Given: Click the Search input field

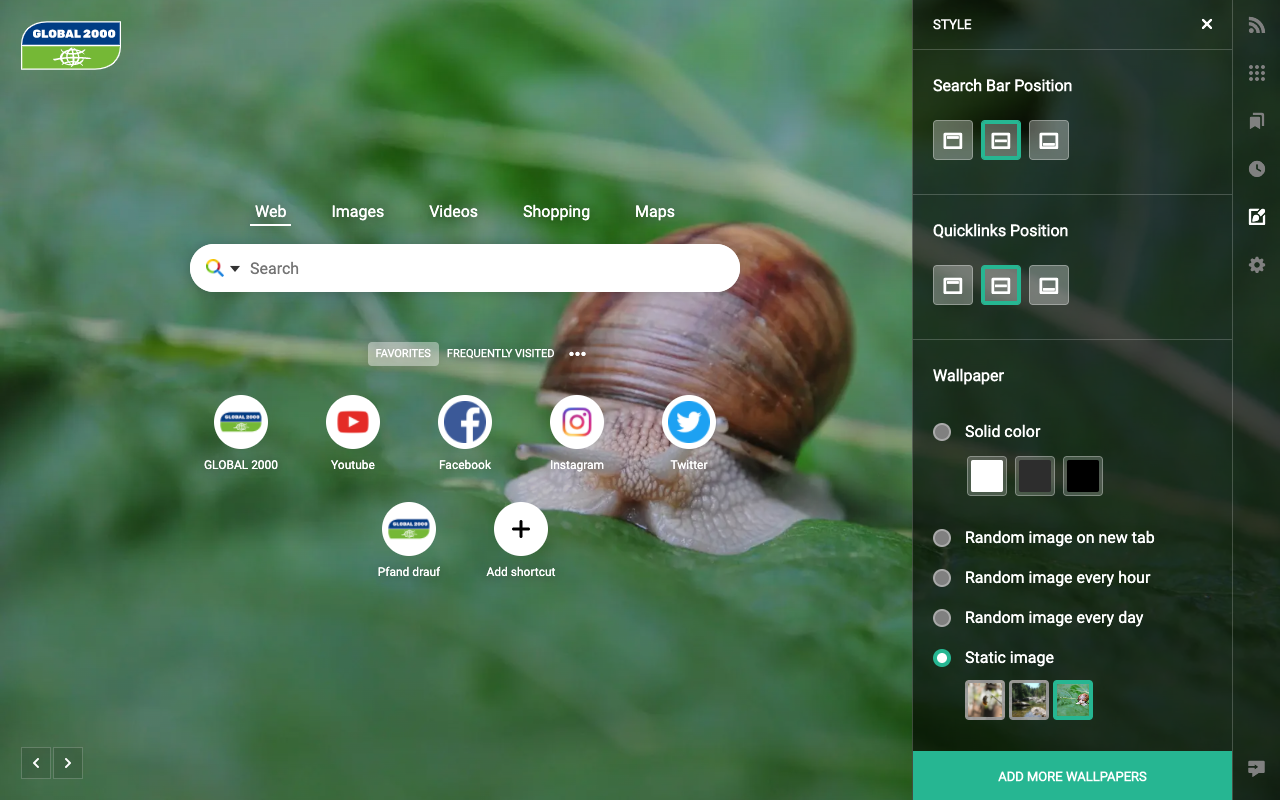Looking at the screenshot, I should pos(465,268).
